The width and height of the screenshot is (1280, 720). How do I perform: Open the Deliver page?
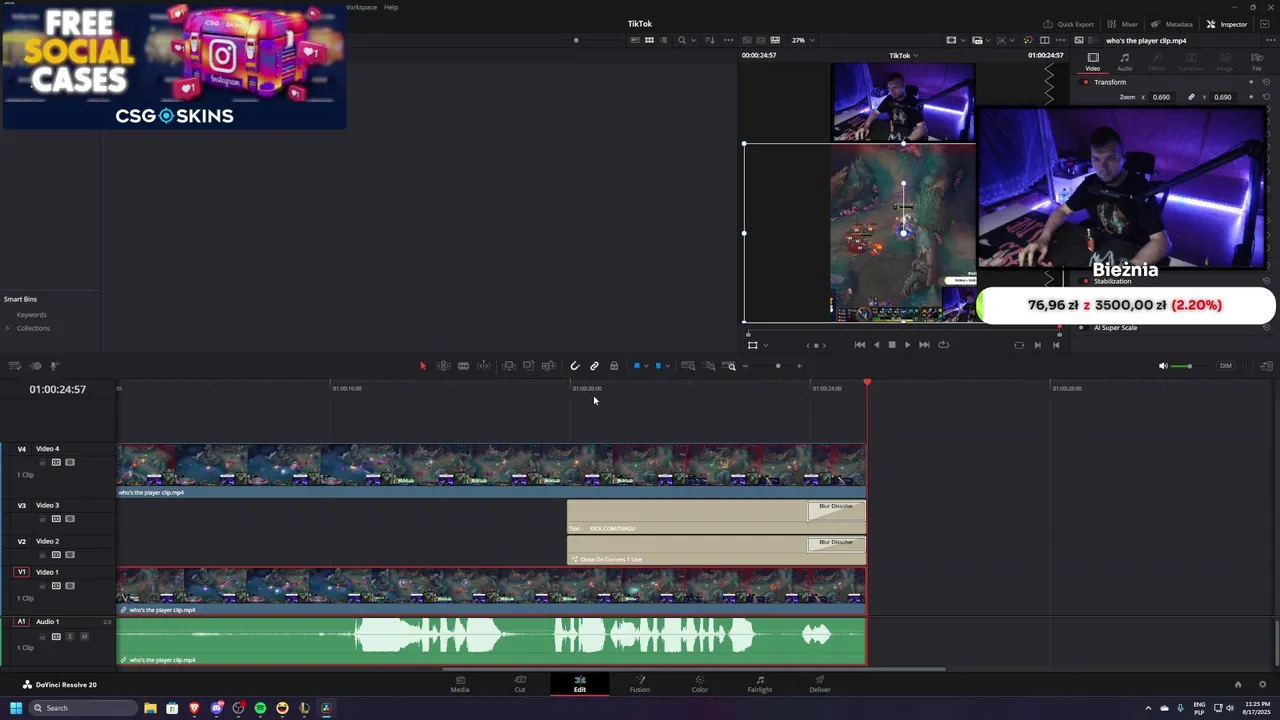tap(820, 684)
